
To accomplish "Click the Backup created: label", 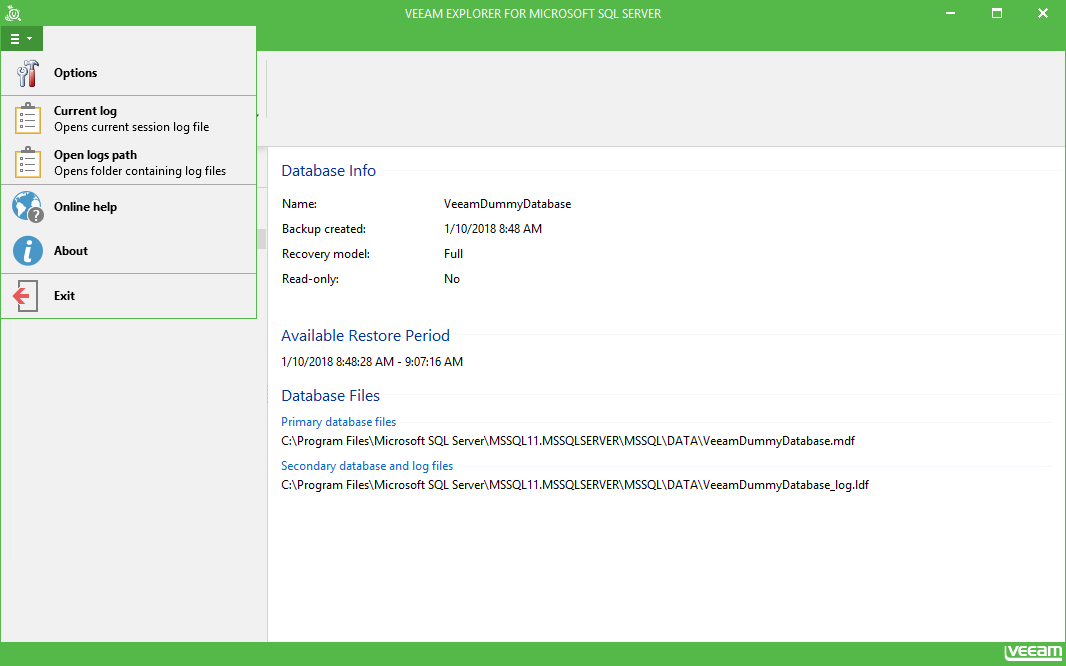I will [324, 229].
